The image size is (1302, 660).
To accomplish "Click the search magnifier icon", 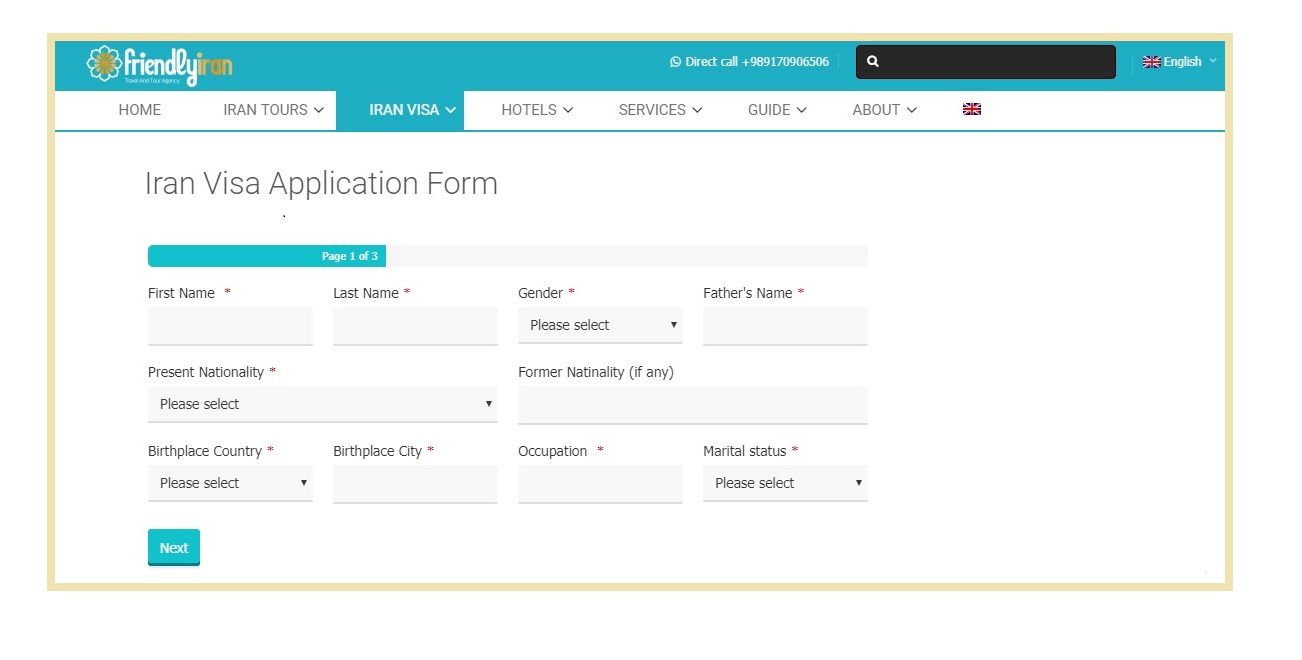I will click(x=873, y=62).
